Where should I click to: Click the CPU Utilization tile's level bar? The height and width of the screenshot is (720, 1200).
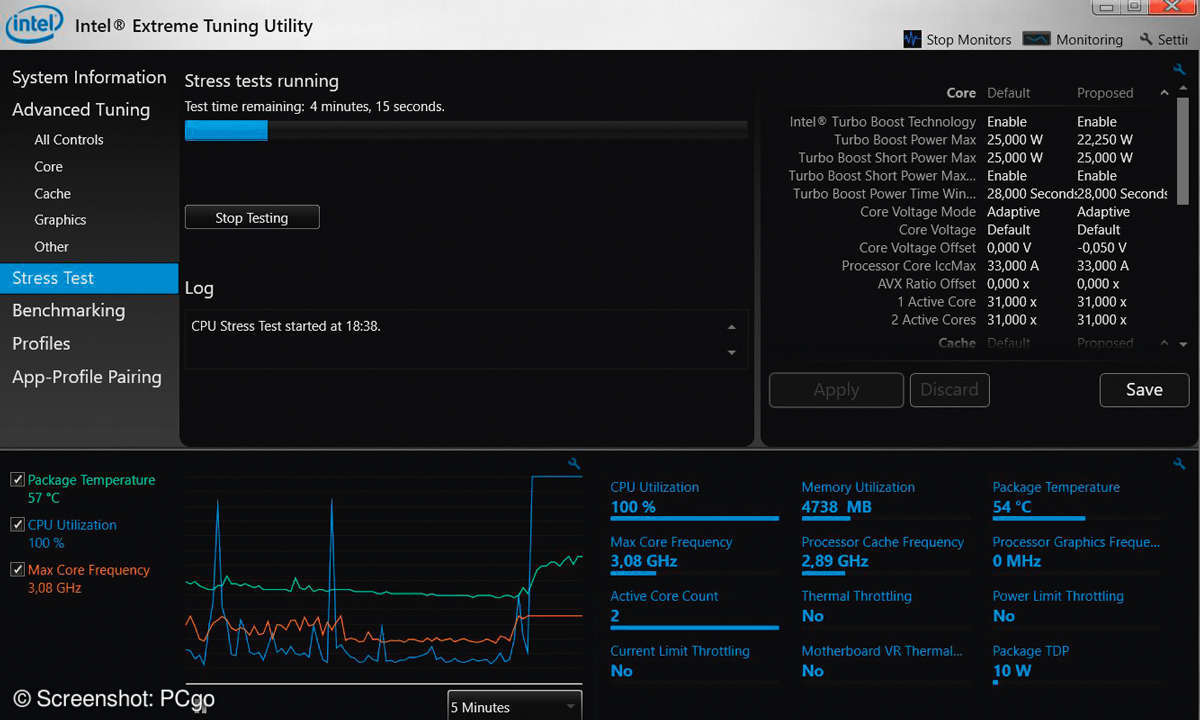click(x=694, y=518)
